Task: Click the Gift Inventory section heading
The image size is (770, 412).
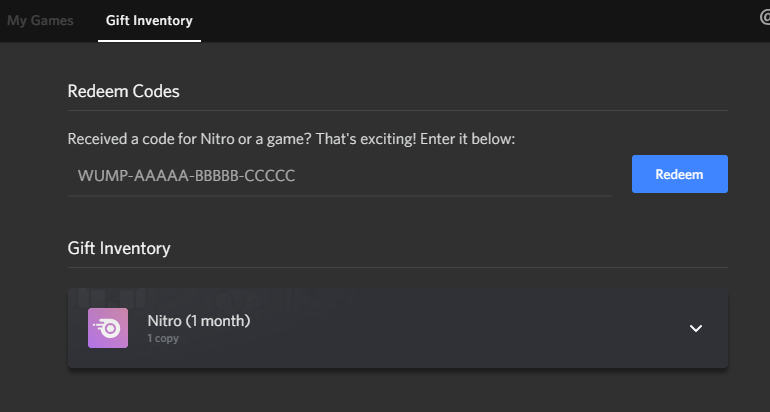Action: (119, 248)
